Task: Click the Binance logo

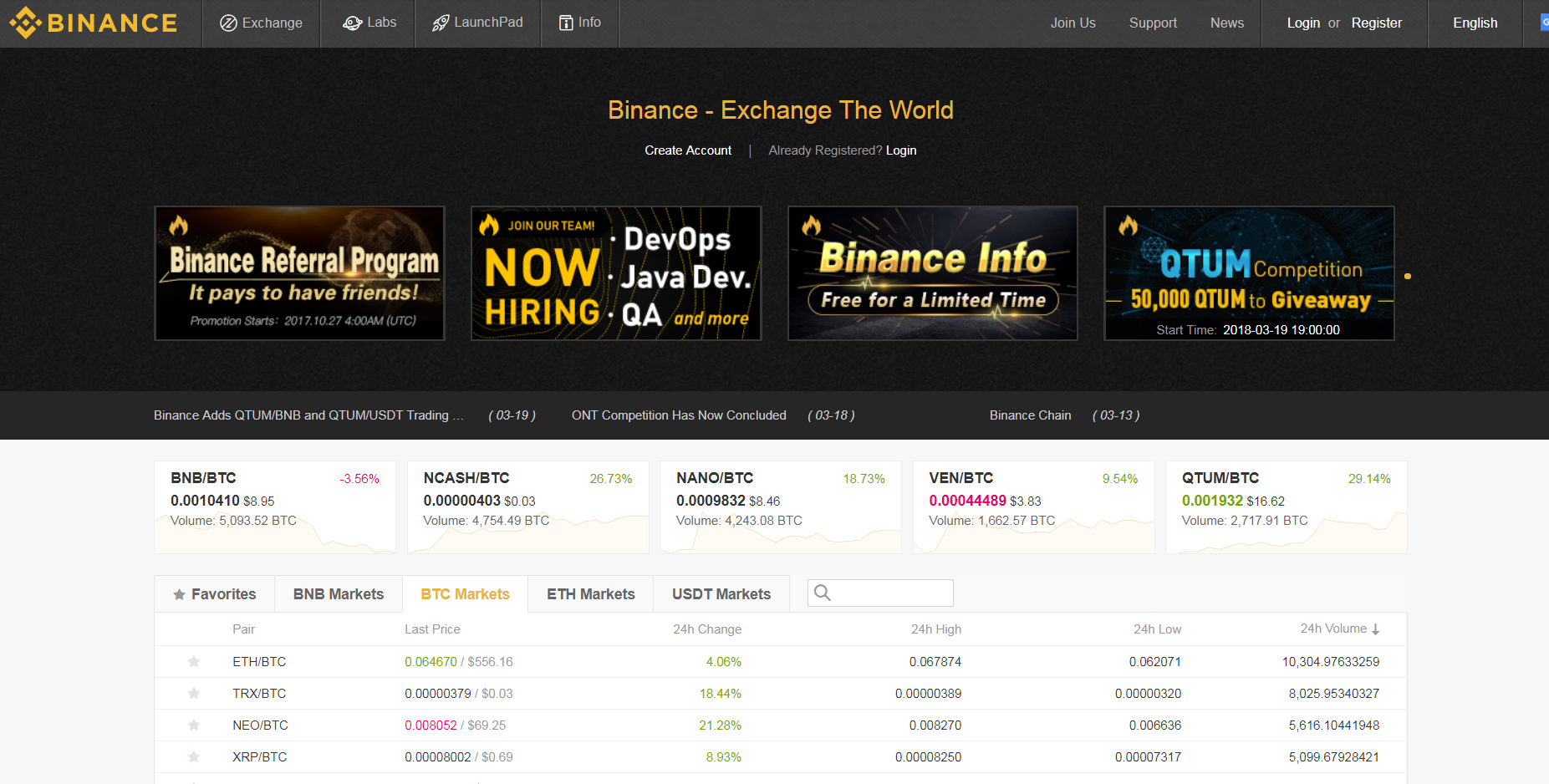Action: tap(93, 23)
